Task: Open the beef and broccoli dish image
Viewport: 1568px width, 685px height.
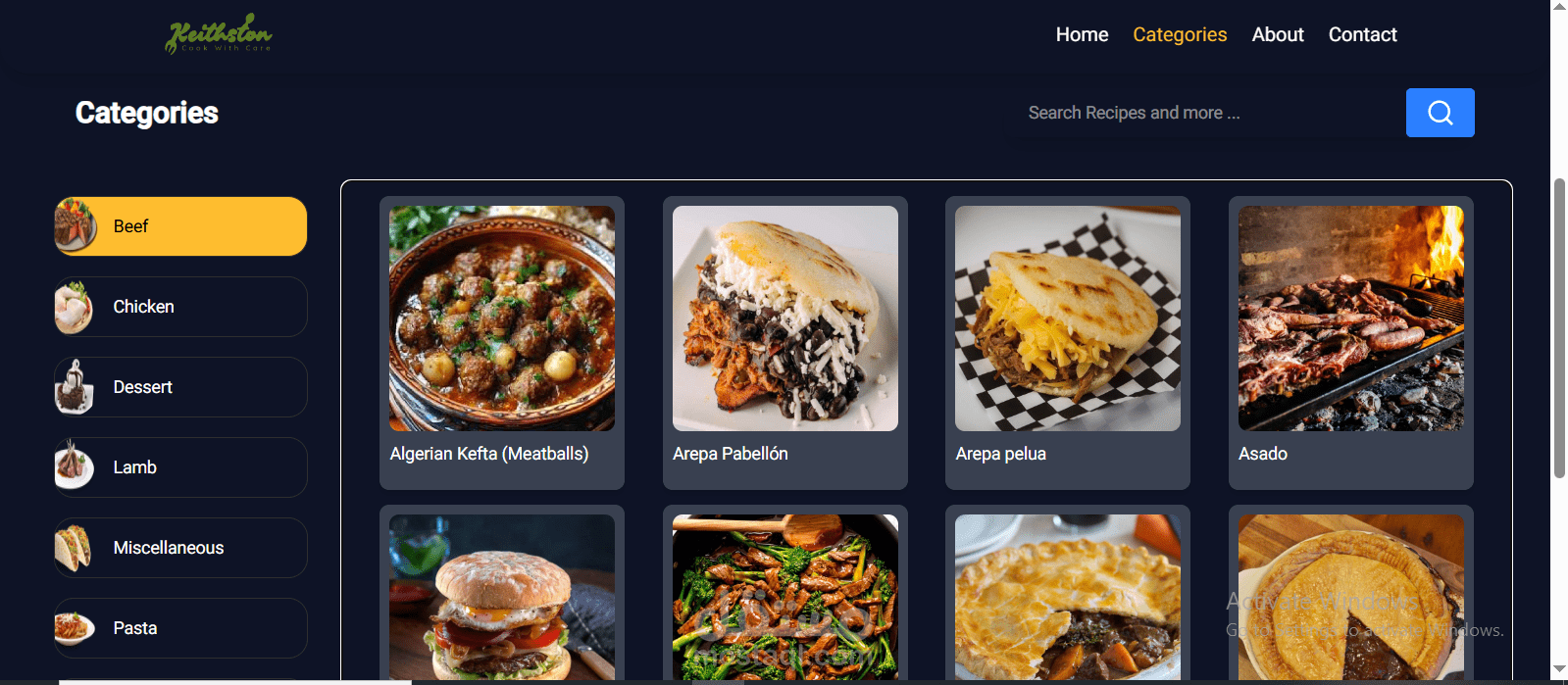Action: 785,598
